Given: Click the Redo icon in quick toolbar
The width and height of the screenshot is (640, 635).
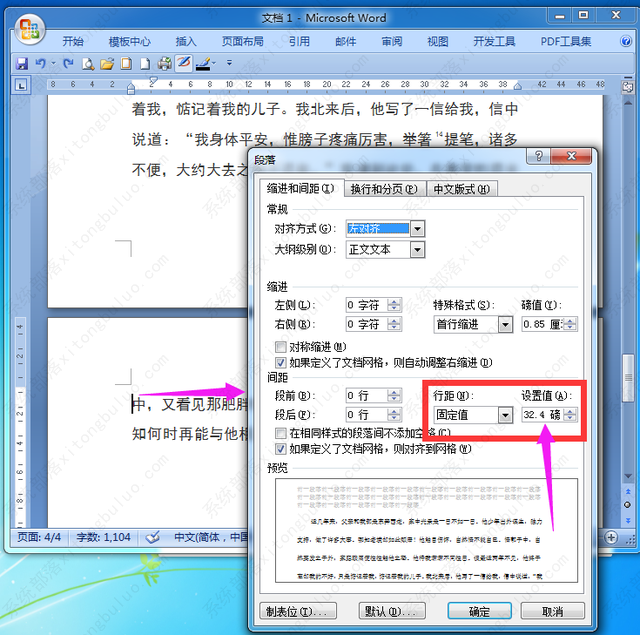Looking at the screenshot, I should [x=68, y=63].
